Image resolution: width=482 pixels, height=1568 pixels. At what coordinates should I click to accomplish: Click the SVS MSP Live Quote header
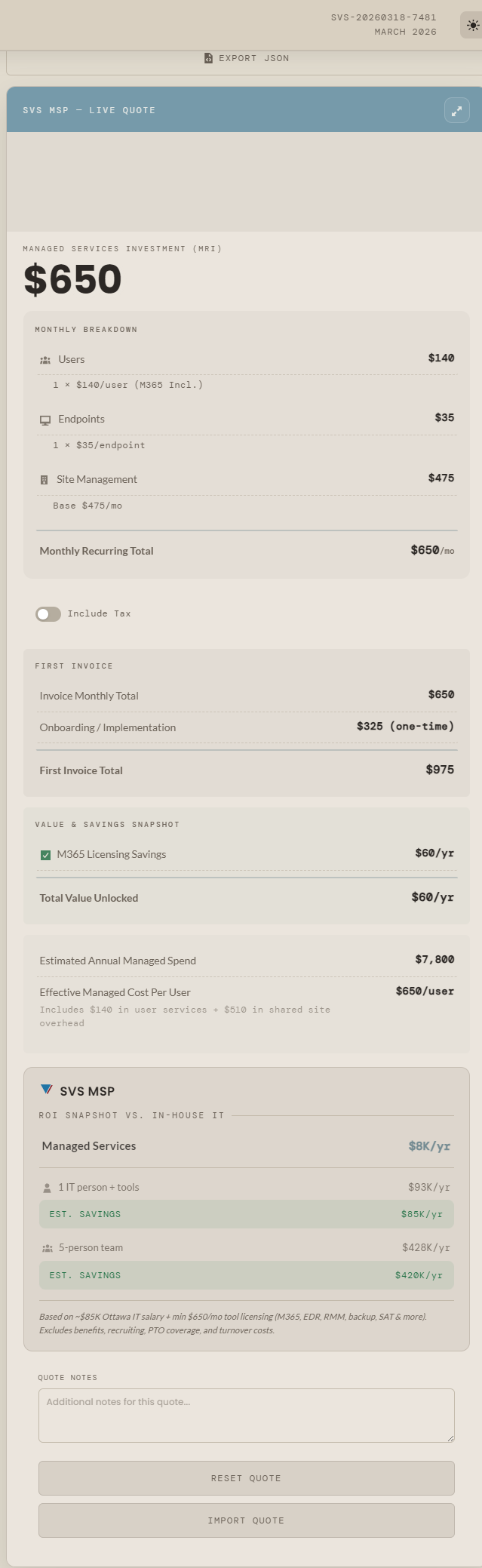click(x=89, y=110)
